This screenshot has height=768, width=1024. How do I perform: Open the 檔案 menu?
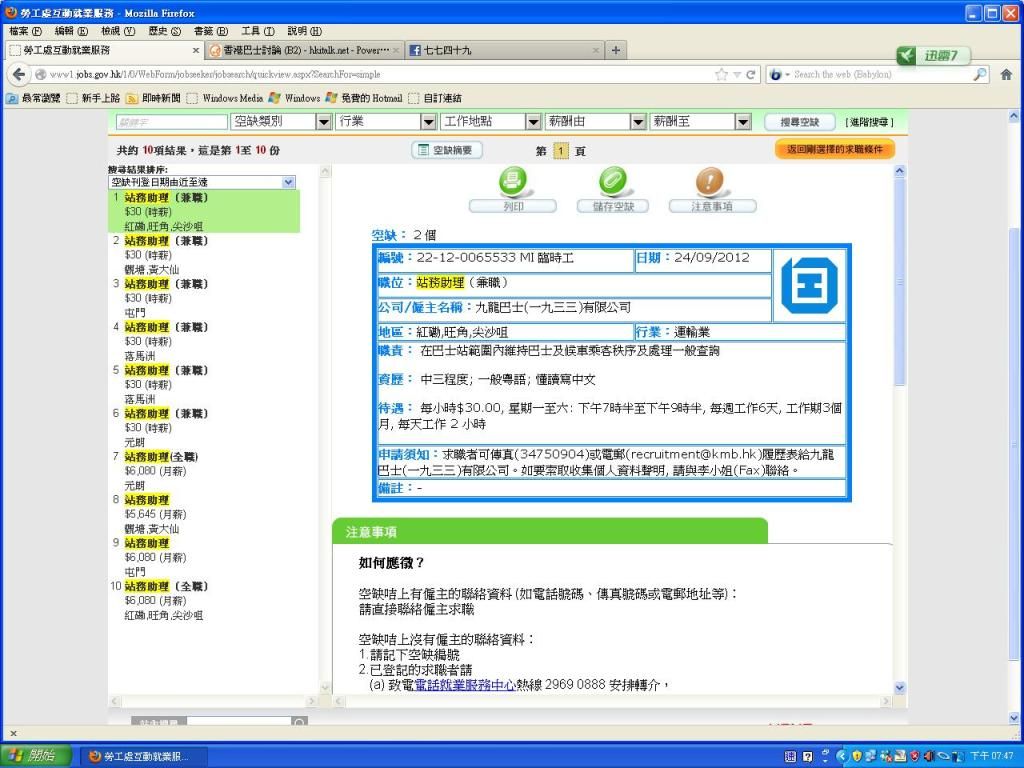25,31
